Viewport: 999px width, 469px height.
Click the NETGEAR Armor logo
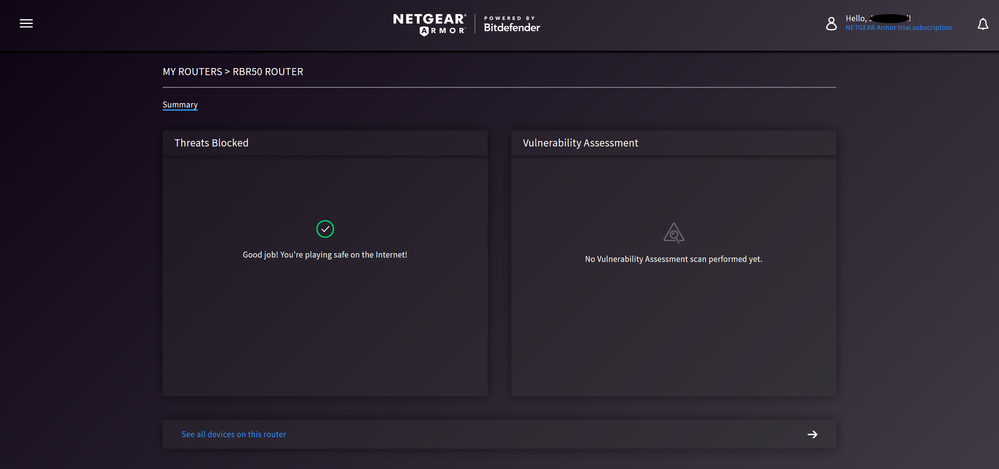(x=429, y=24)
